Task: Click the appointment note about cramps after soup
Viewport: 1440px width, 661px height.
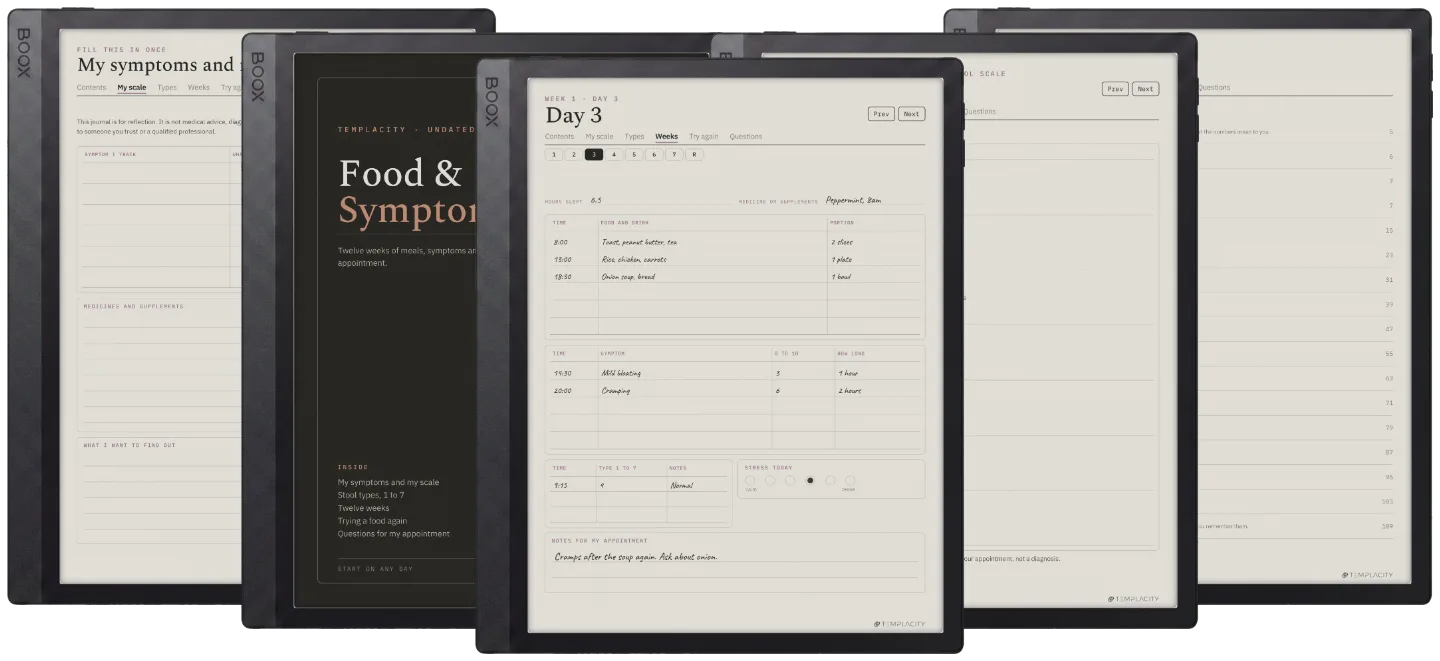Action: (x=636, y=557)
